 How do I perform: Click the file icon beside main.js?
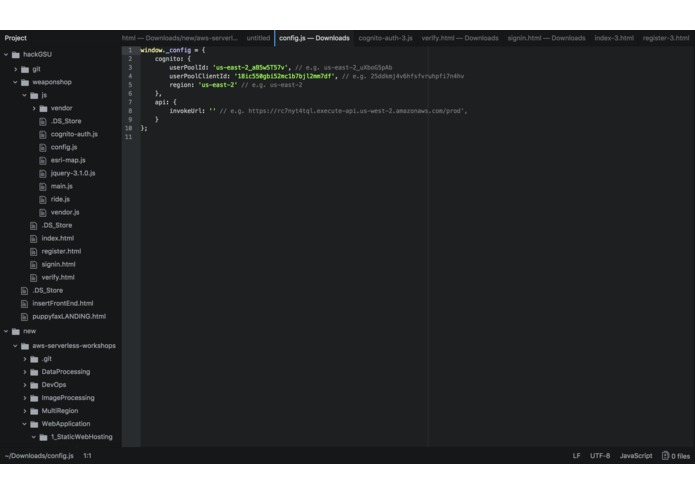[x=43, y=187]
